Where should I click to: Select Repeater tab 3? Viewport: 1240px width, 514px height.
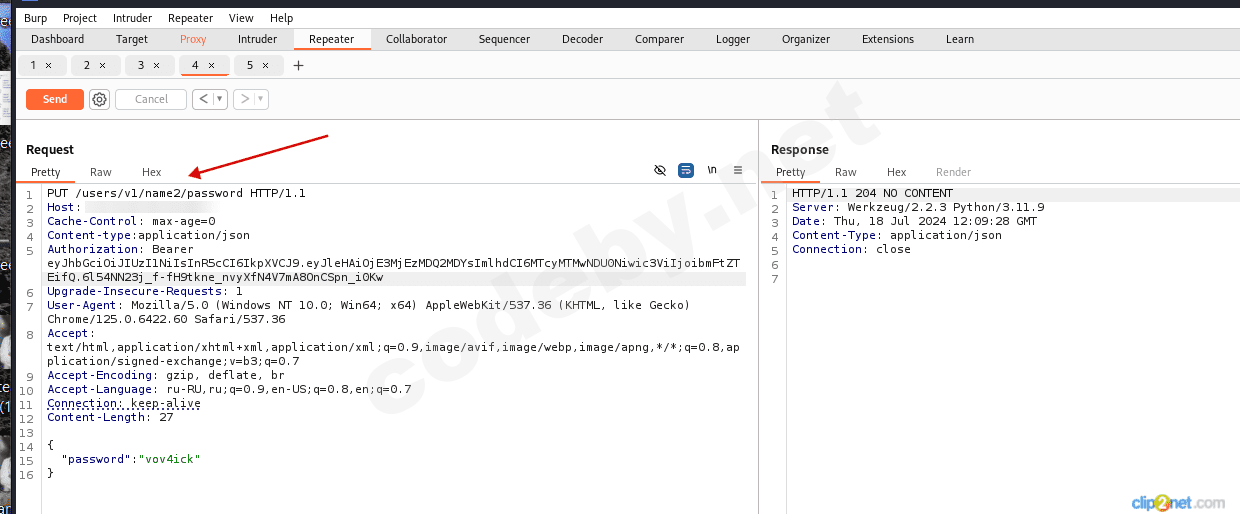click(141, 66)
